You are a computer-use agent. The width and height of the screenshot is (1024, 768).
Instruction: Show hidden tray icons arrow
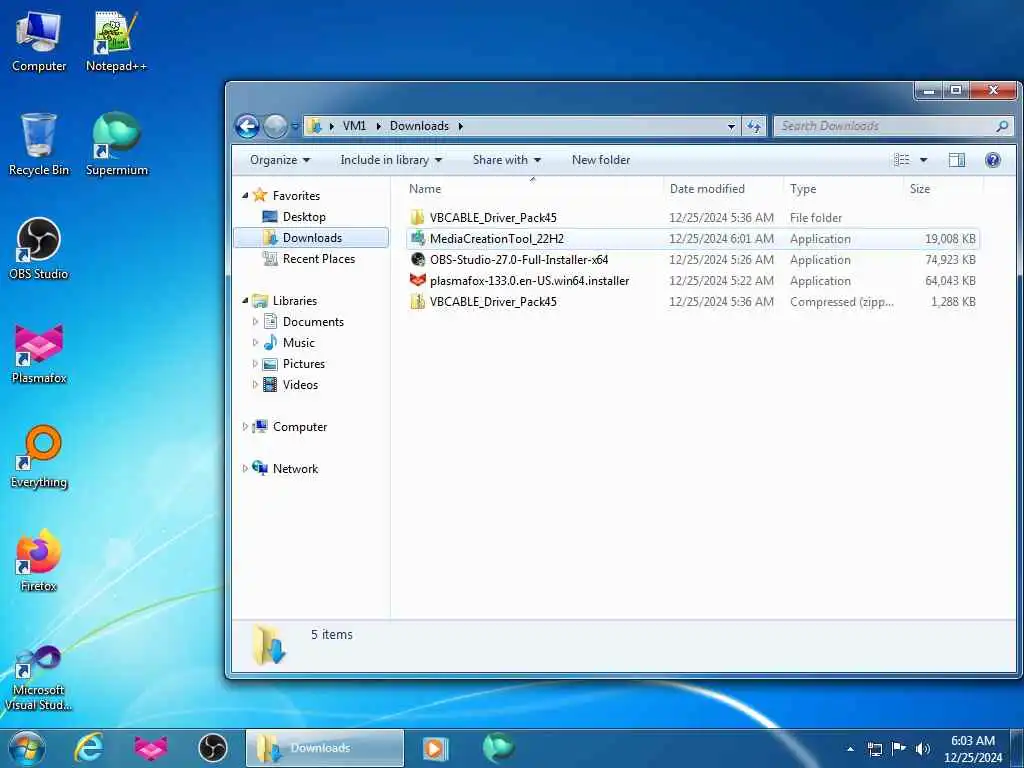coord(850,749)
